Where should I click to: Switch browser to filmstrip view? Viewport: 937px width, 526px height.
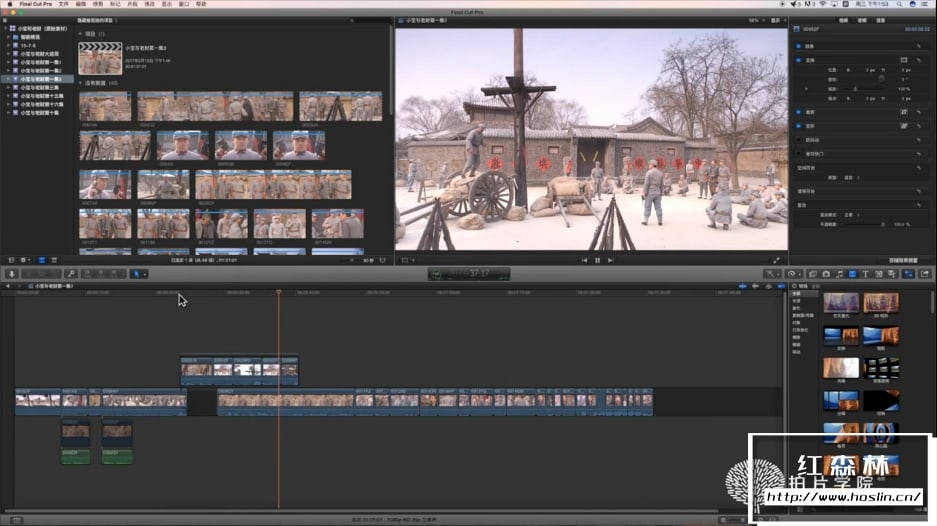pos(42,261)
